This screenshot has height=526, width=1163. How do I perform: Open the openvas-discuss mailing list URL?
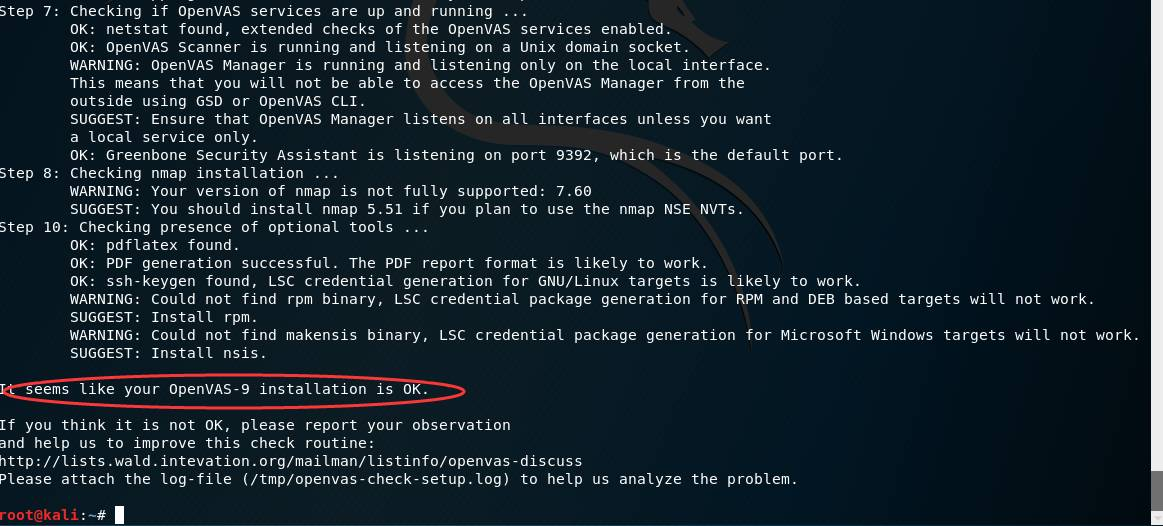tap(290, 461)
